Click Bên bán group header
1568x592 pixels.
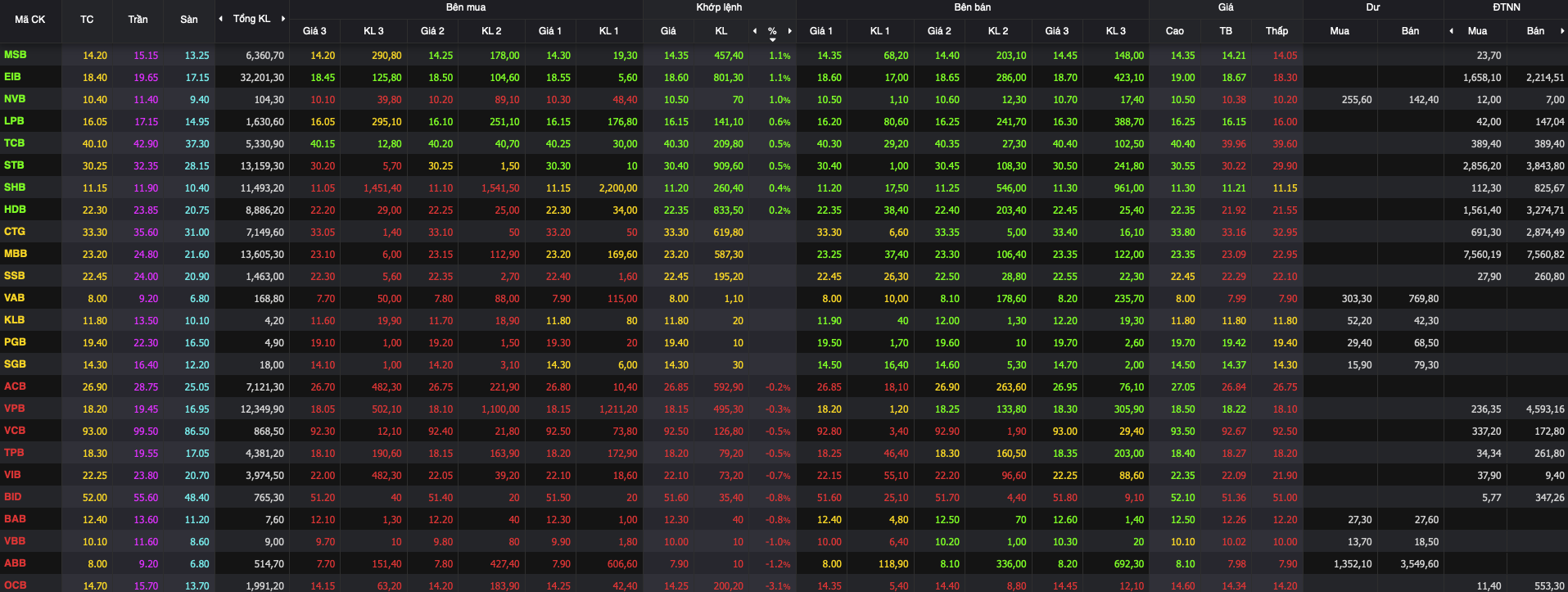coord(972,7)
